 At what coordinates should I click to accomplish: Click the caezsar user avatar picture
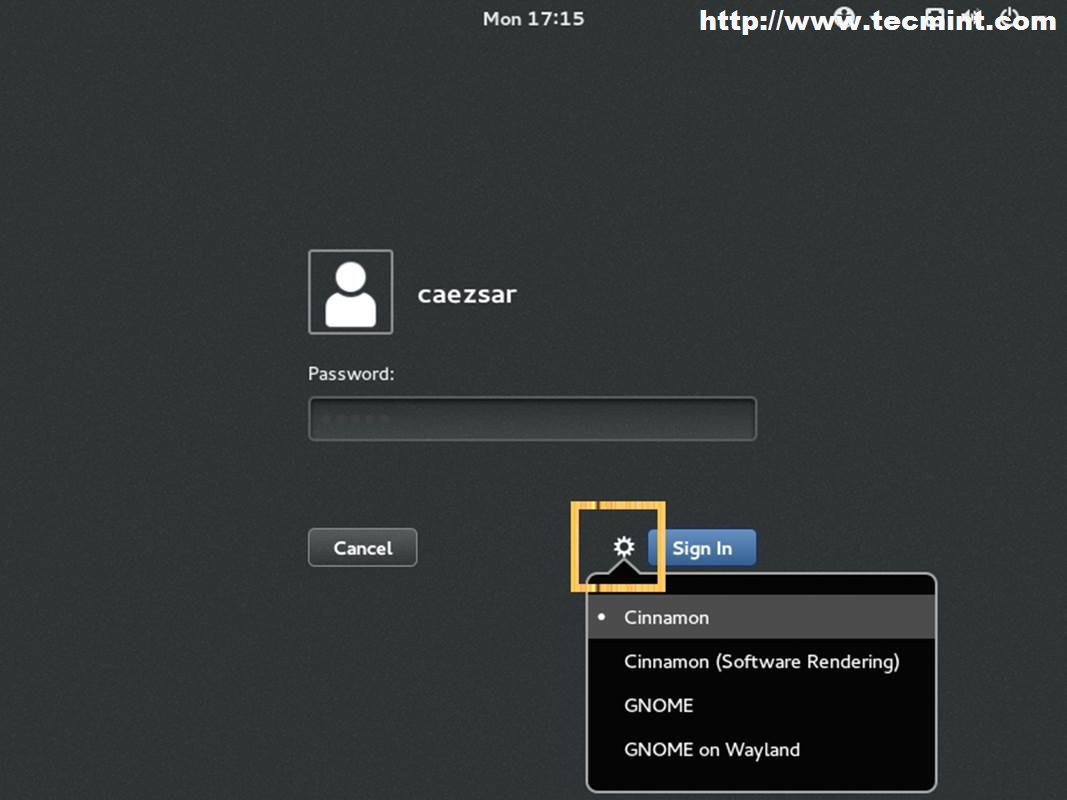[350, 292]
